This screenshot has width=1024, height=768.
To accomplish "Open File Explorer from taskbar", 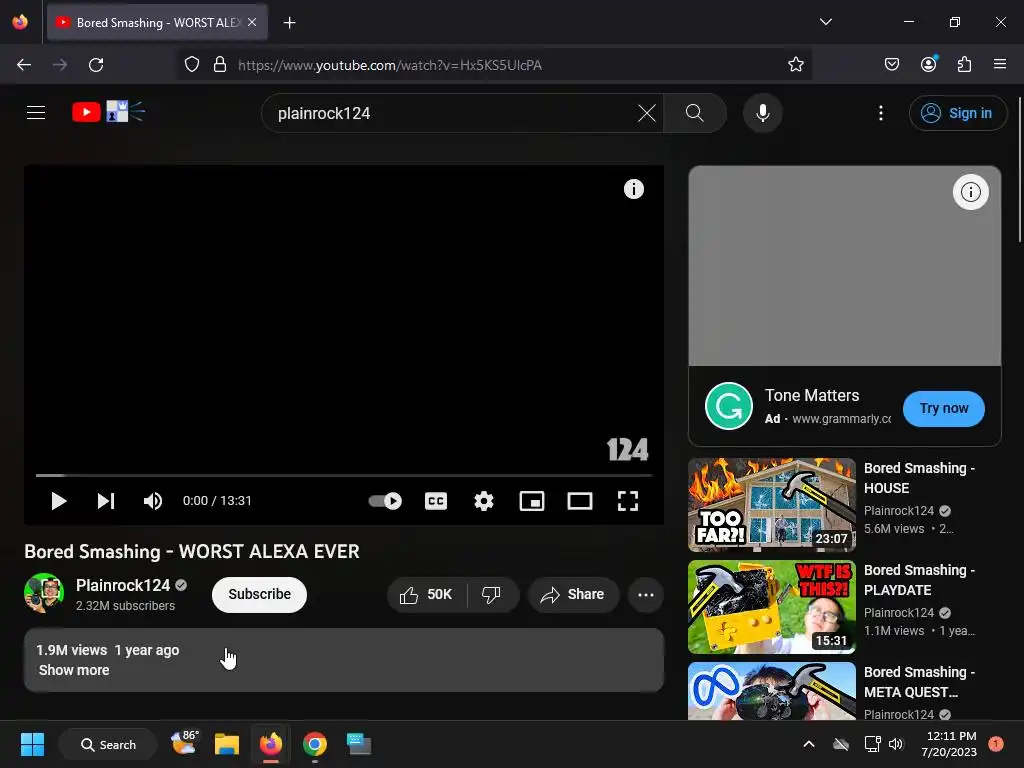I will (x=227, y=744).
